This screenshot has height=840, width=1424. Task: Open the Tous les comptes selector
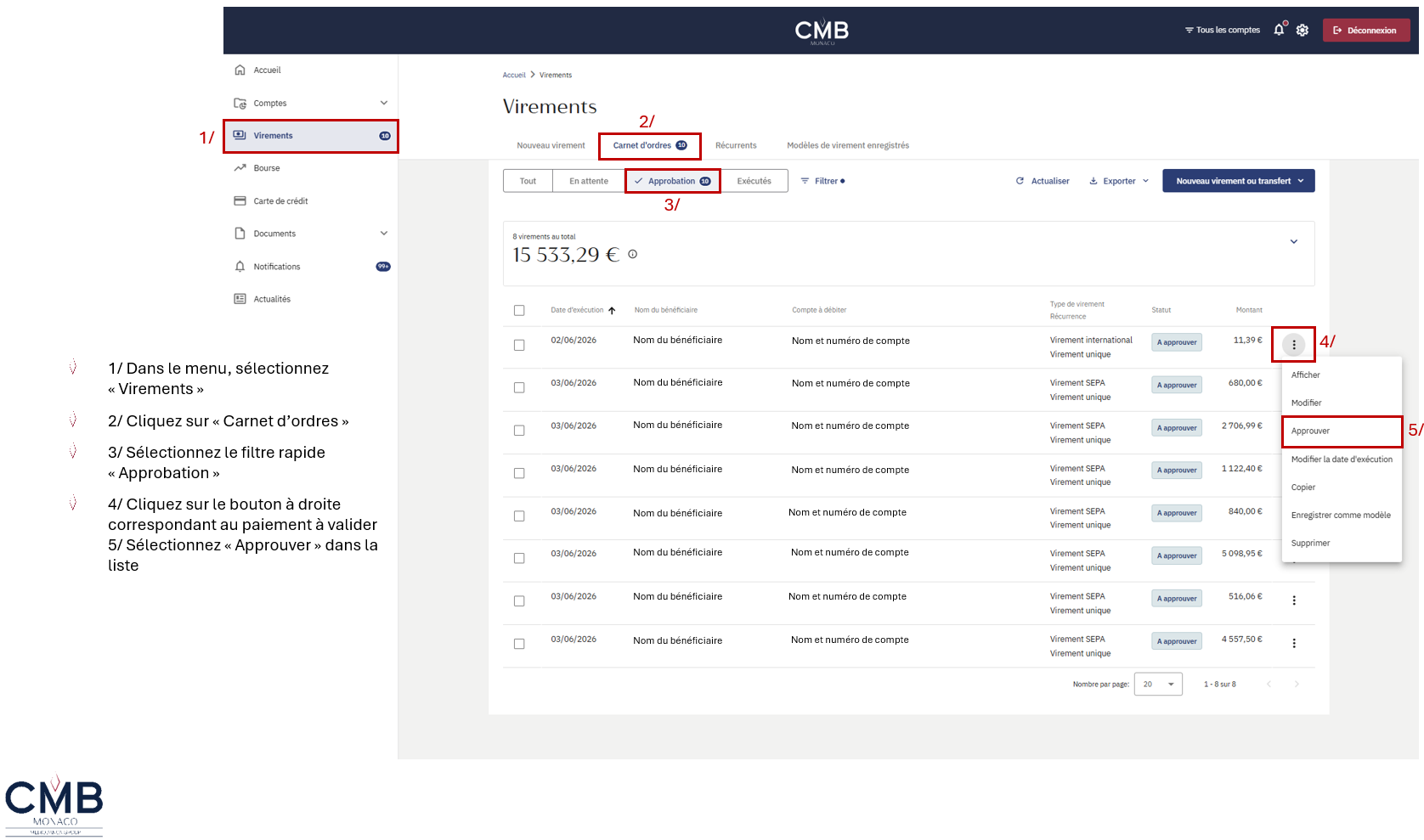point(1223,31)
